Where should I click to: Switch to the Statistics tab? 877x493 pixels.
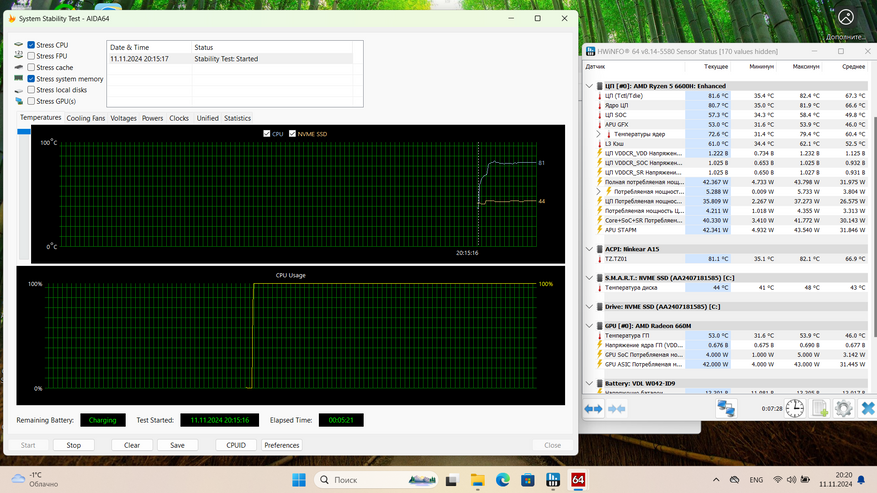[237, 118]
